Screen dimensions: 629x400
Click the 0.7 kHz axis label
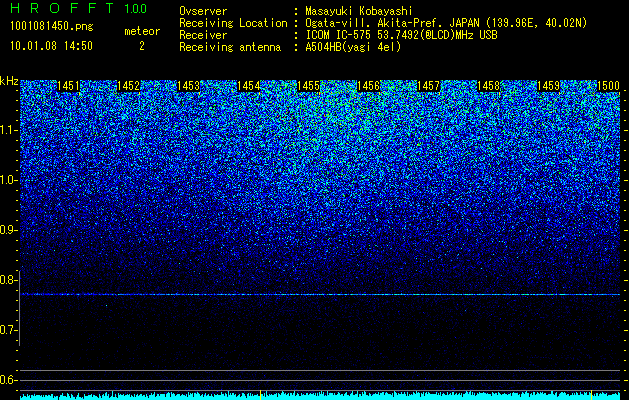click(8, 330)
